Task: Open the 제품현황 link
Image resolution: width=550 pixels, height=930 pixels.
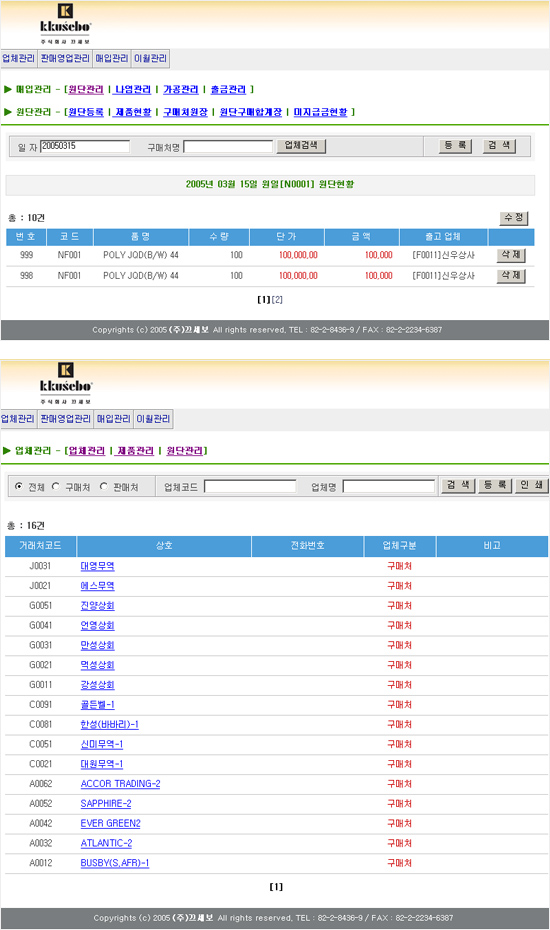Action: coord(133,112)
